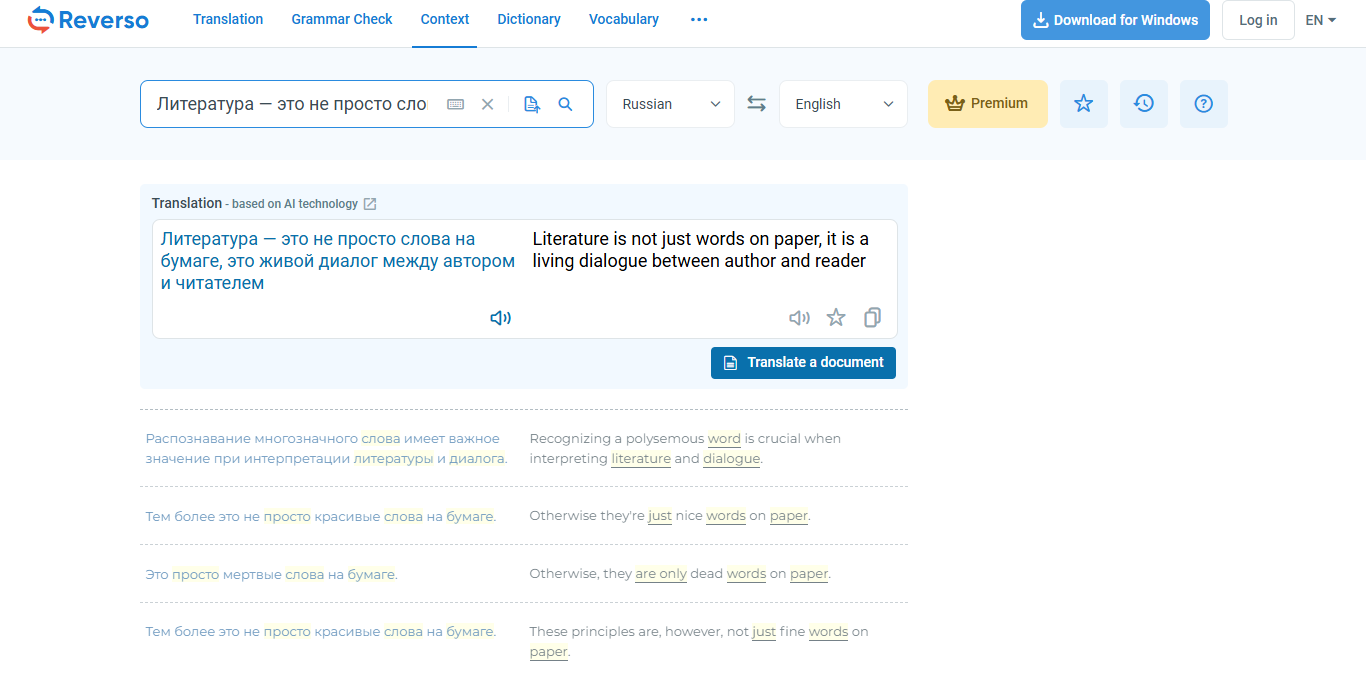Viewport: 1366px width, 674px height.
Task: Copy the English translation text
Action: pyautogui.click(x=872, y=318)
